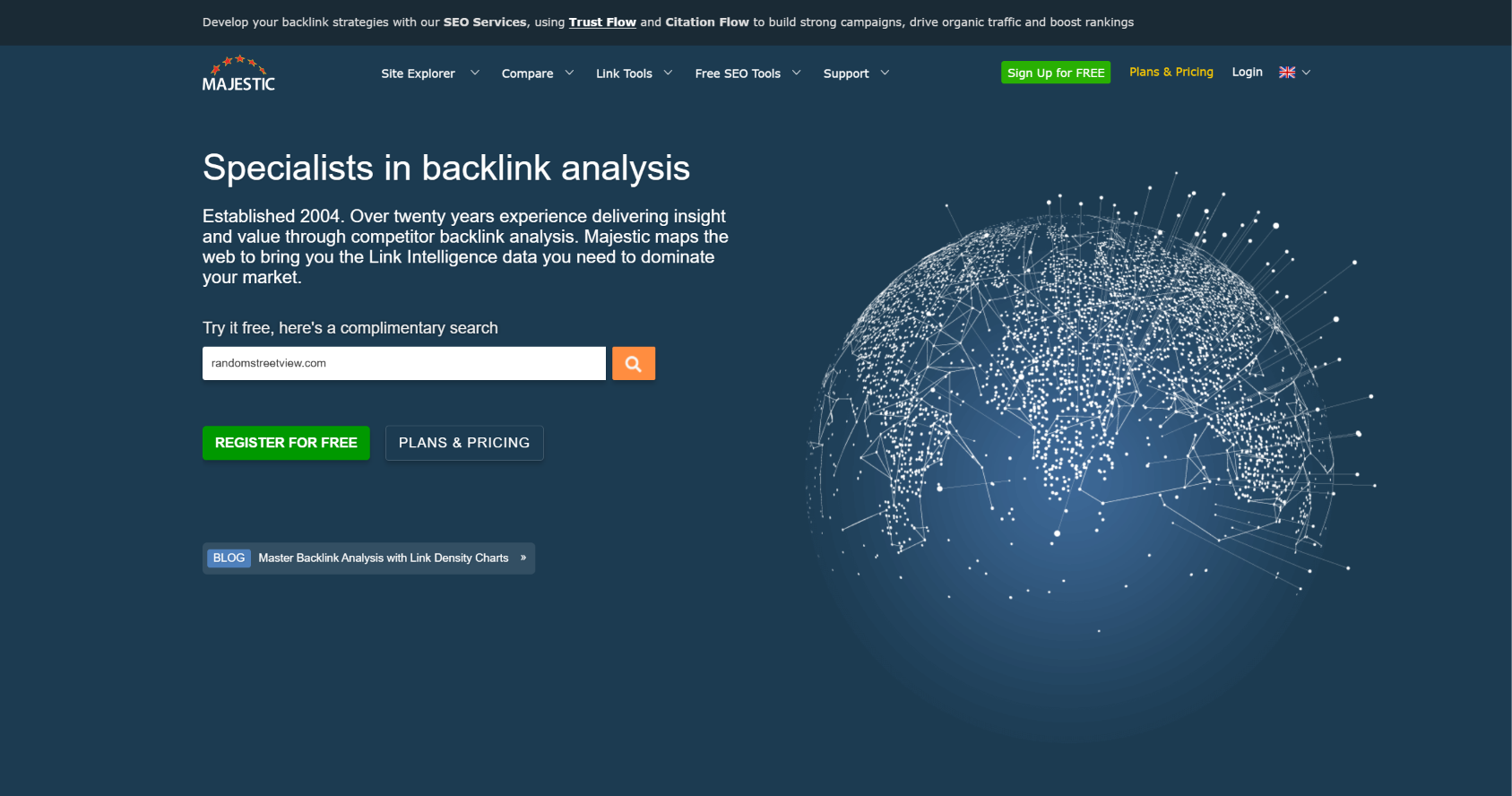
Task: Click the Majestic logo
Action: point(238,74)
